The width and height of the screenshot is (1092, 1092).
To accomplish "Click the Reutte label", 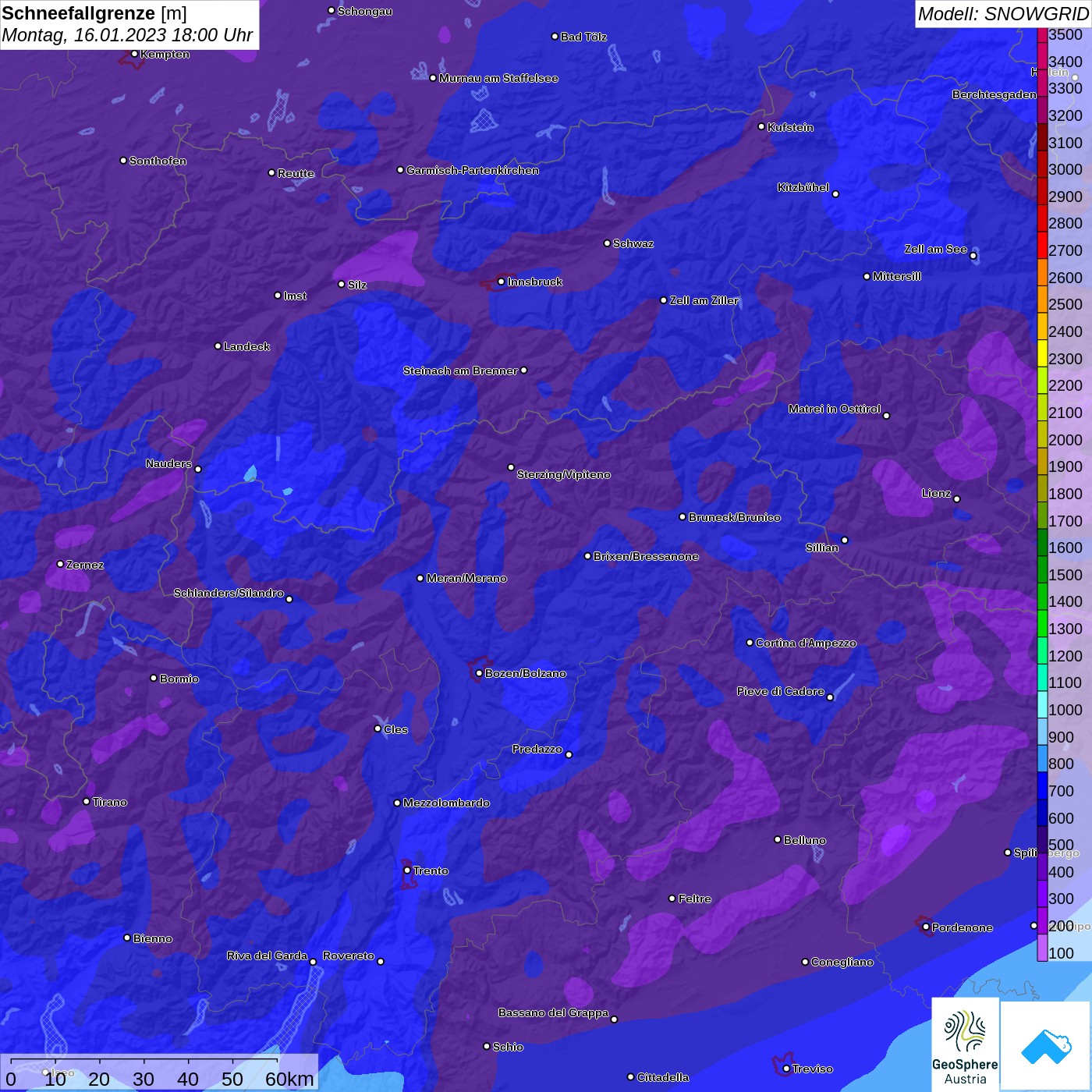I will coord(296,173).
